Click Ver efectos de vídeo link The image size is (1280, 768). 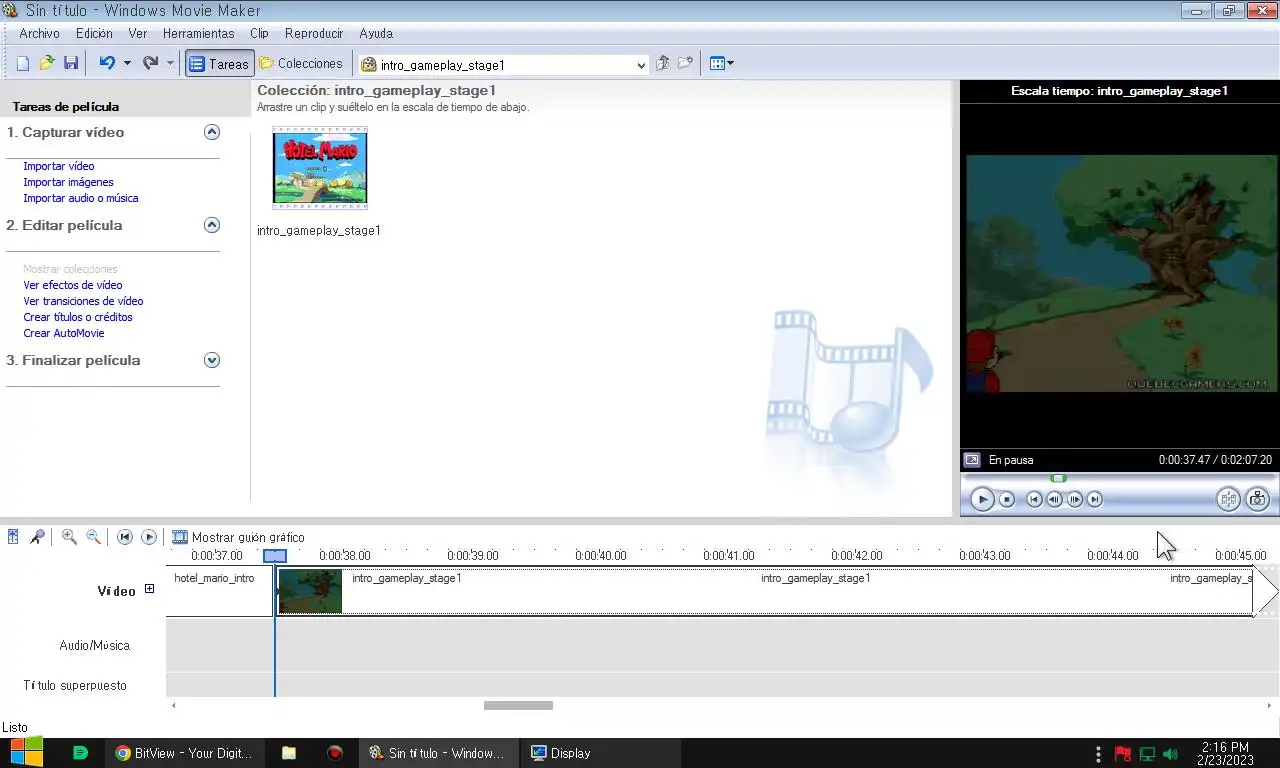[73, 285]
